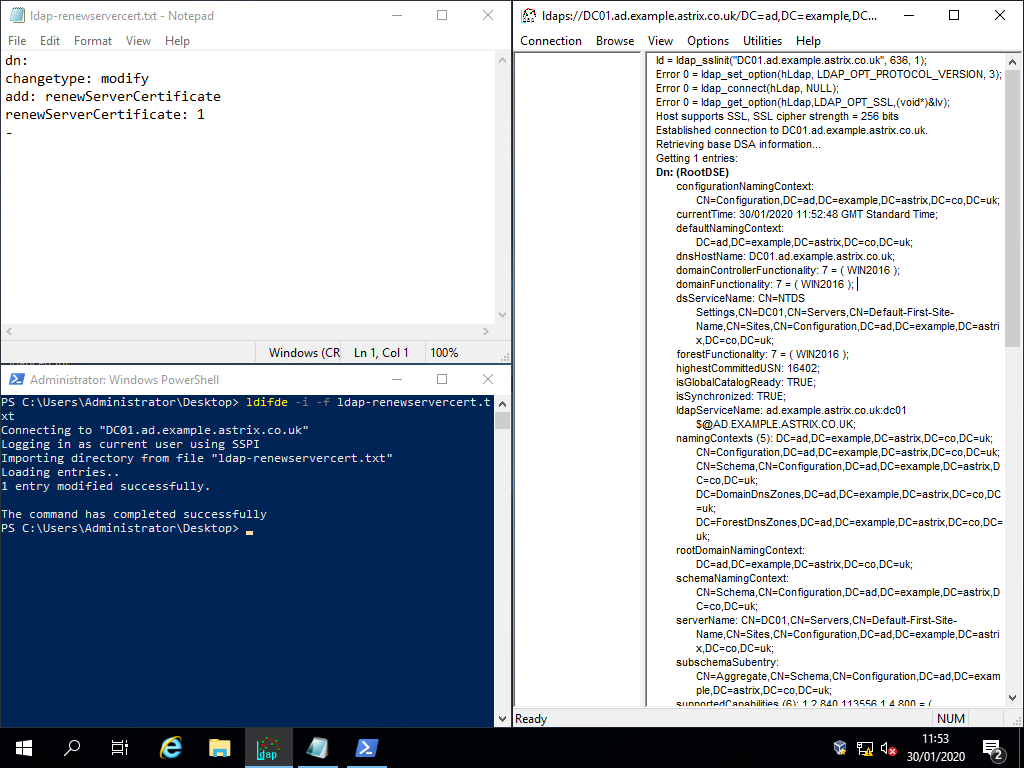
Task: Open Windows Search from the taskbar
Action: pos(70,747)
